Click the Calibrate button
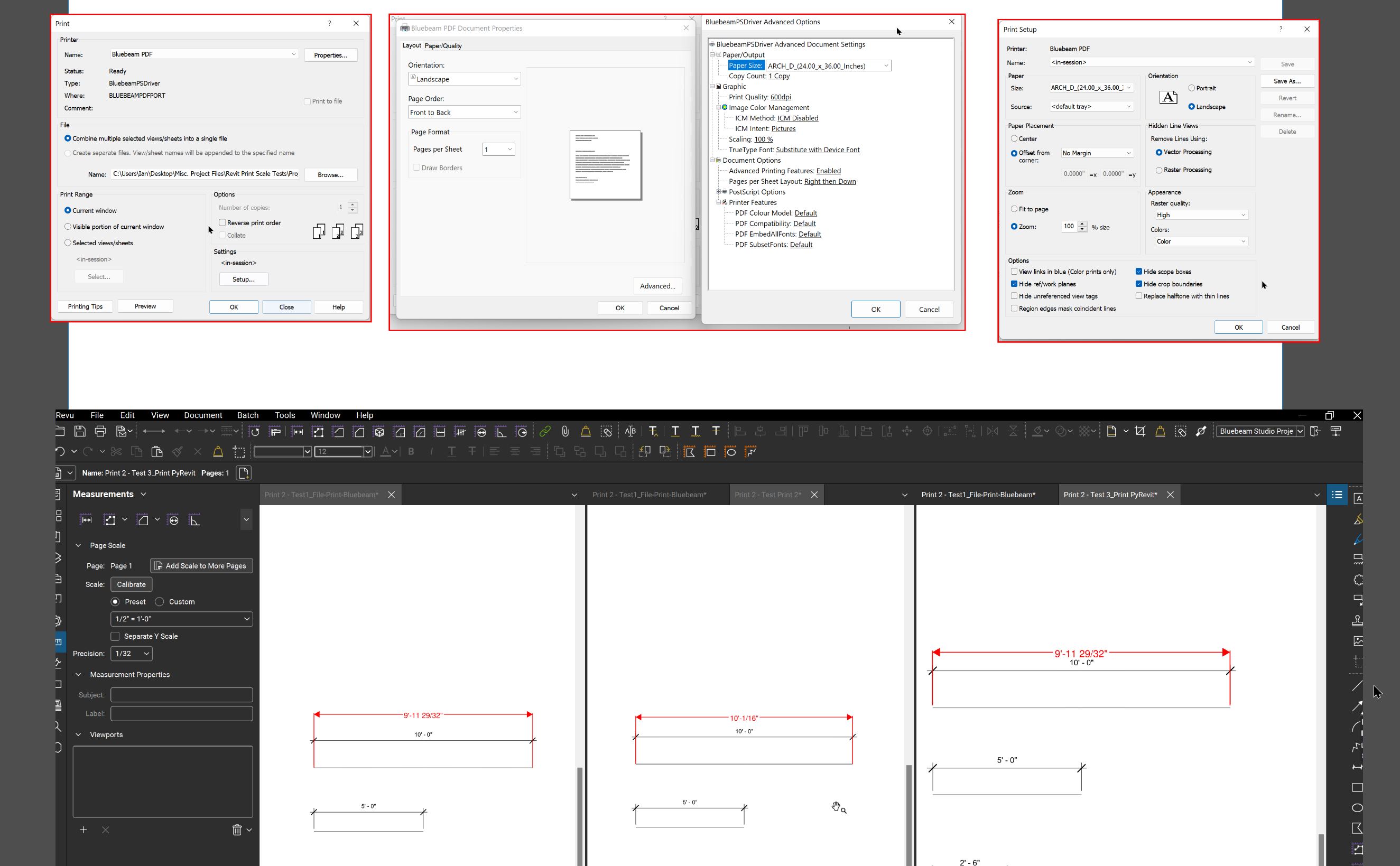Image resolution: width=1400 pixels, height=866 pixels. click(x=131, y=584)
